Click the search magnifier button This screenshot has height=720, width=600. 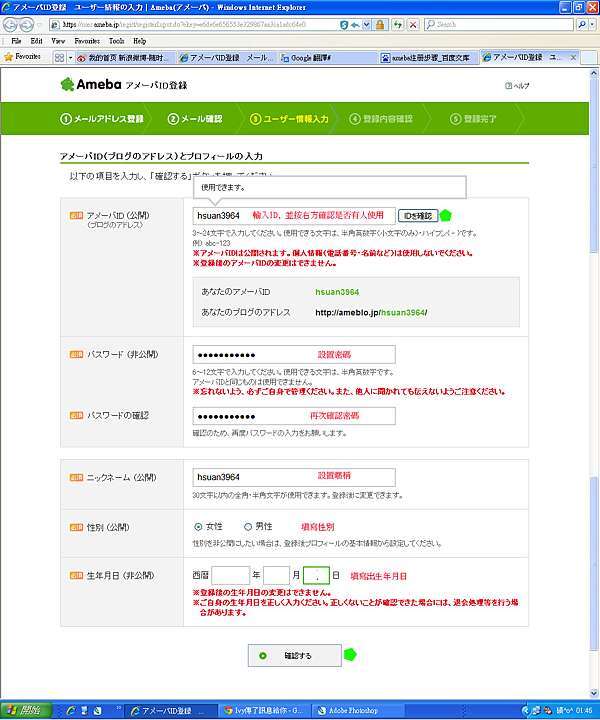click(581, 24)
